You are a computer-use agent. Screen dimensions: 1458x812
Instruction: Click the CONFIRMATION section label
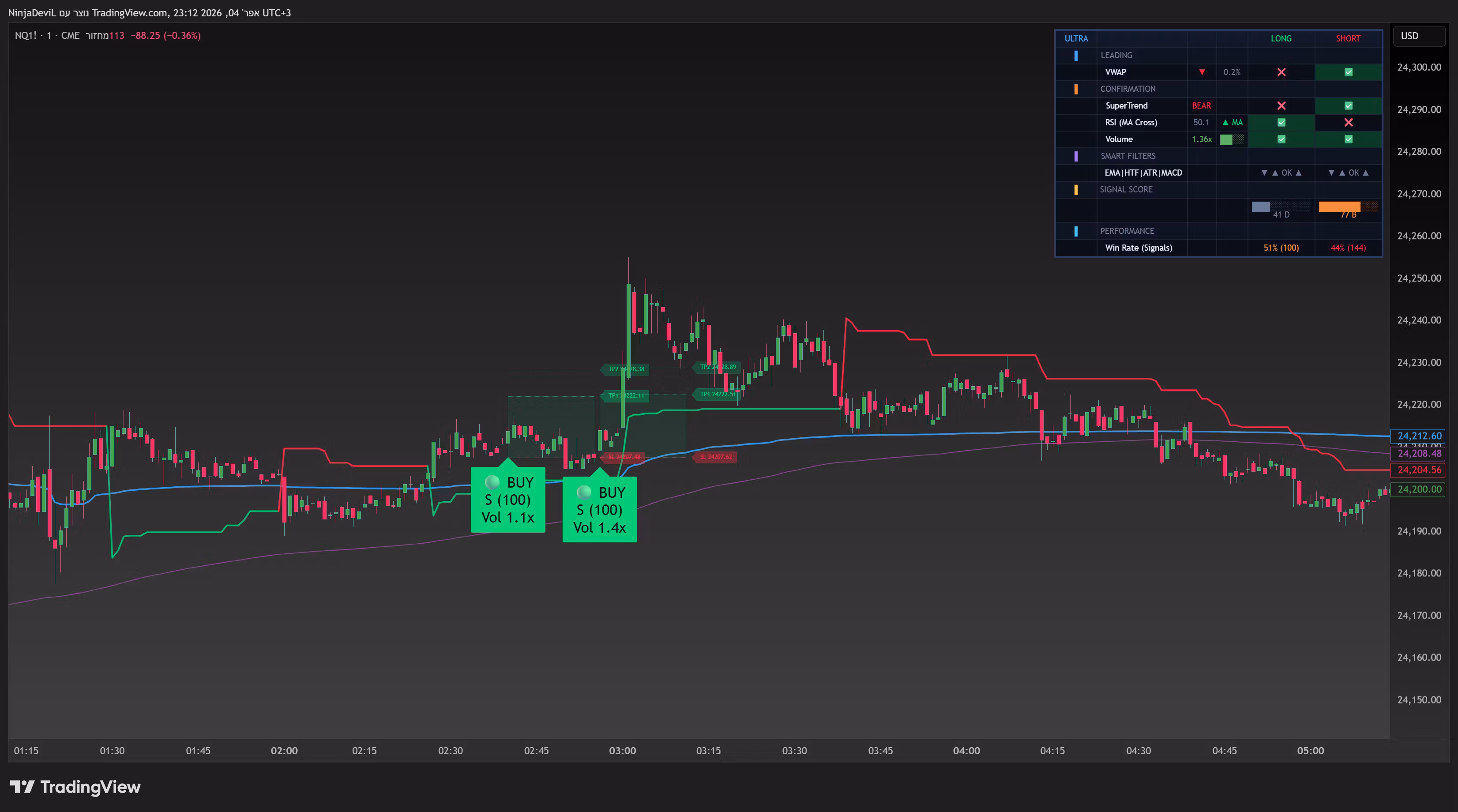[1127, 89]
